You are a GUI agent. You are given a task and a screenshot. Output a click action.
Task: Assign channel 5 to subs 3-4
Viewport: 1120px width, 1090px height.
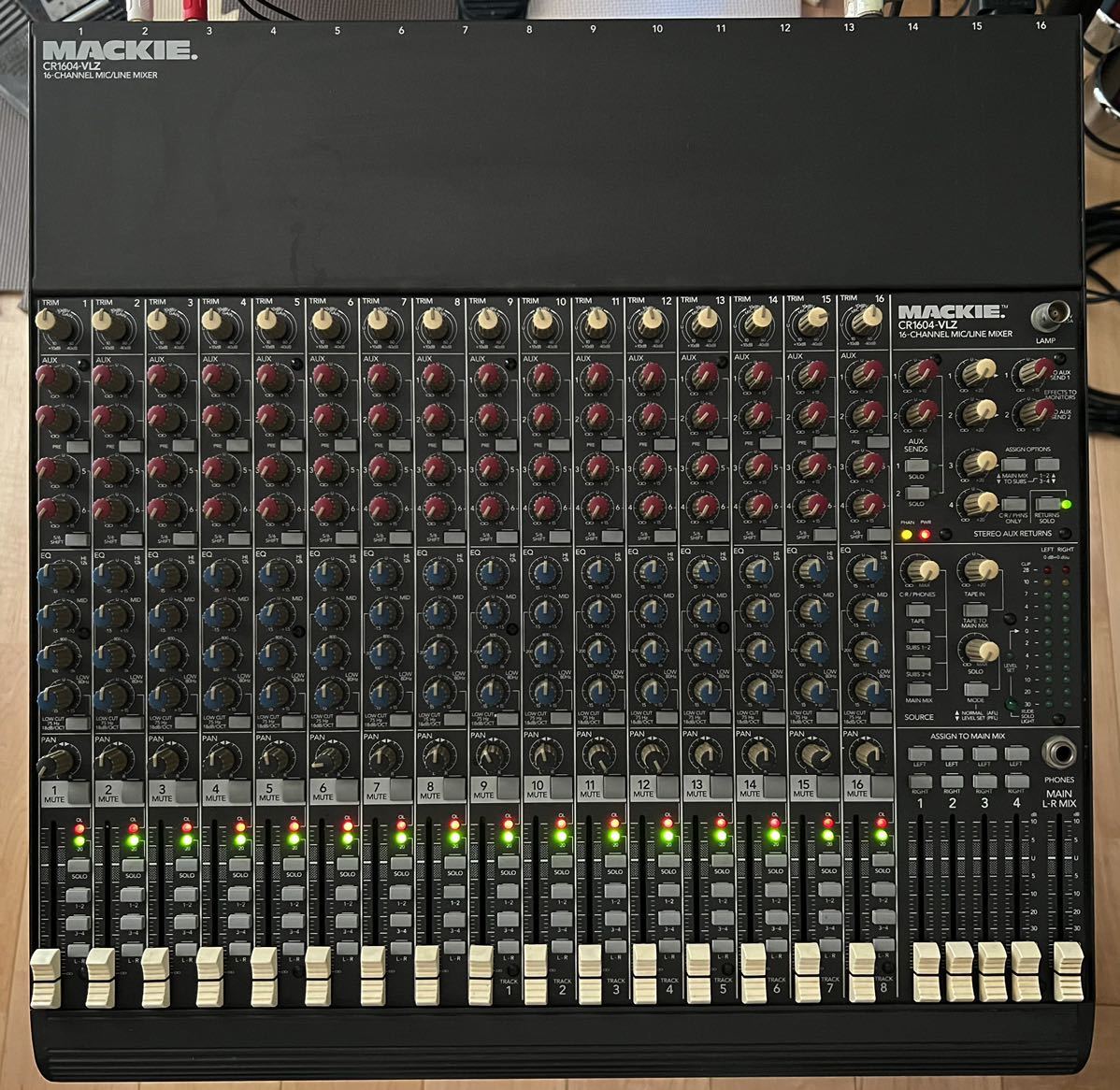click(x=294, y=922)
